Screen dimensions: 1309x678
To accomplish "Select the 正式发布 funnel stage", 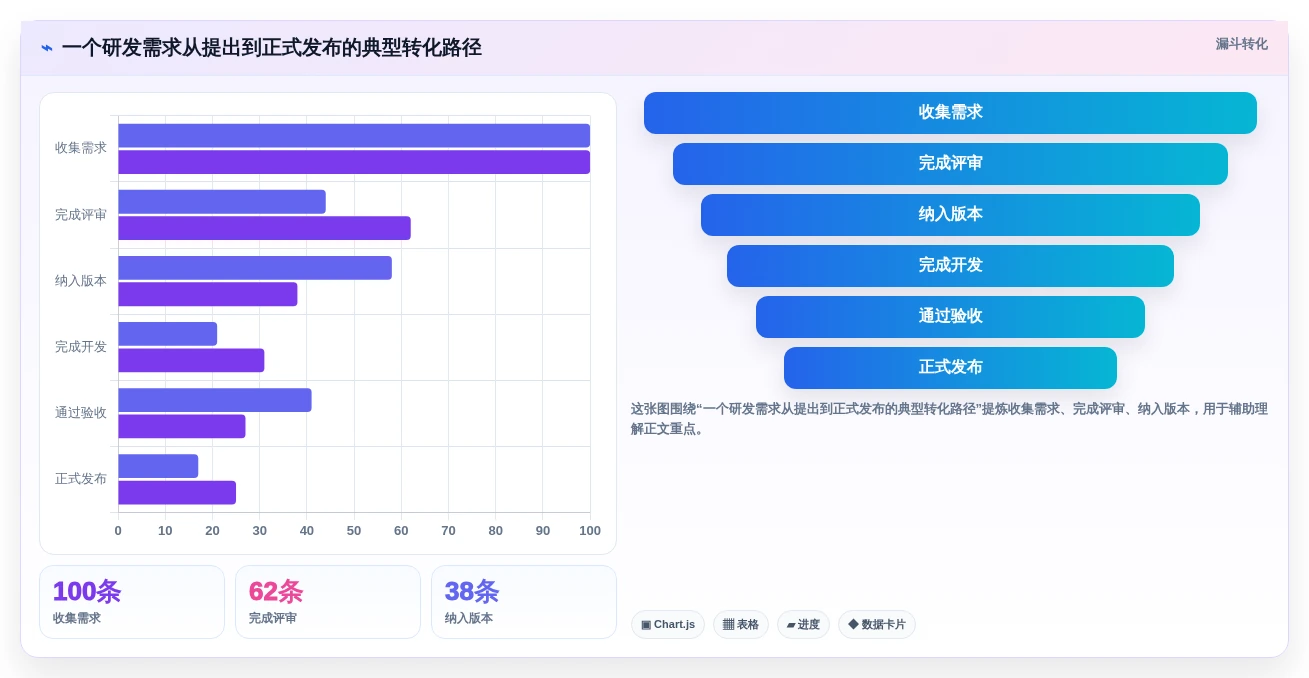I will (x=950, y=368).
